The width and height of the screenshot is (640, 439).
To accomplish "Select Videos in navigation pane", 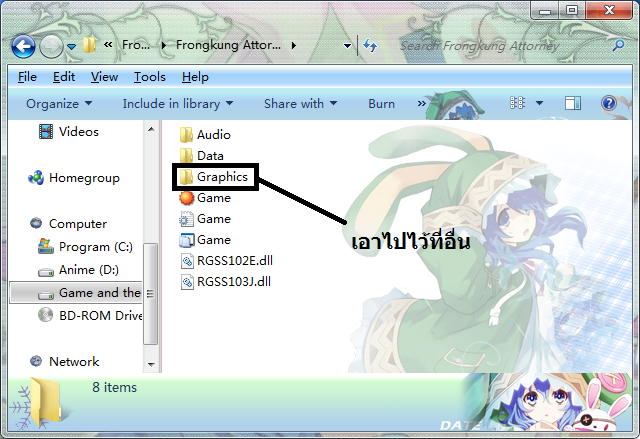I will click(79, 132).
